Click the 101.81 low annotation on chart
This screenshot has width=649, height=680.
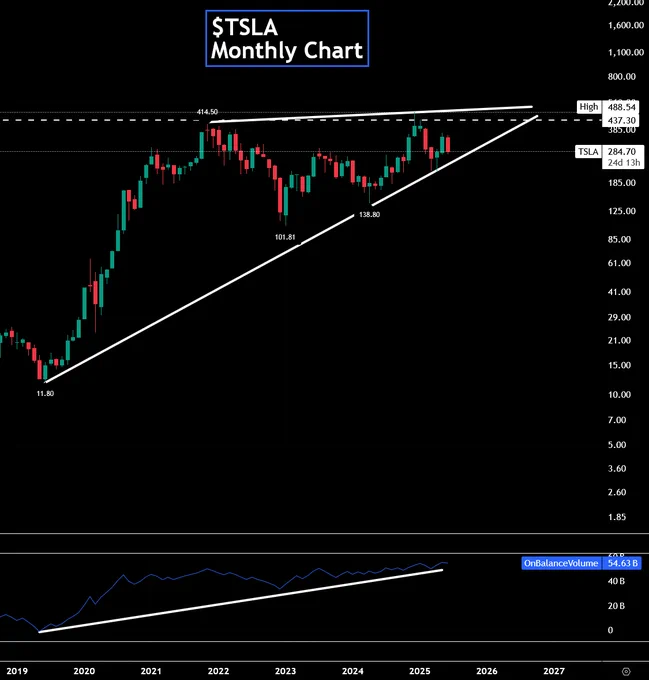pyautogui.click(x=285, y=237)
